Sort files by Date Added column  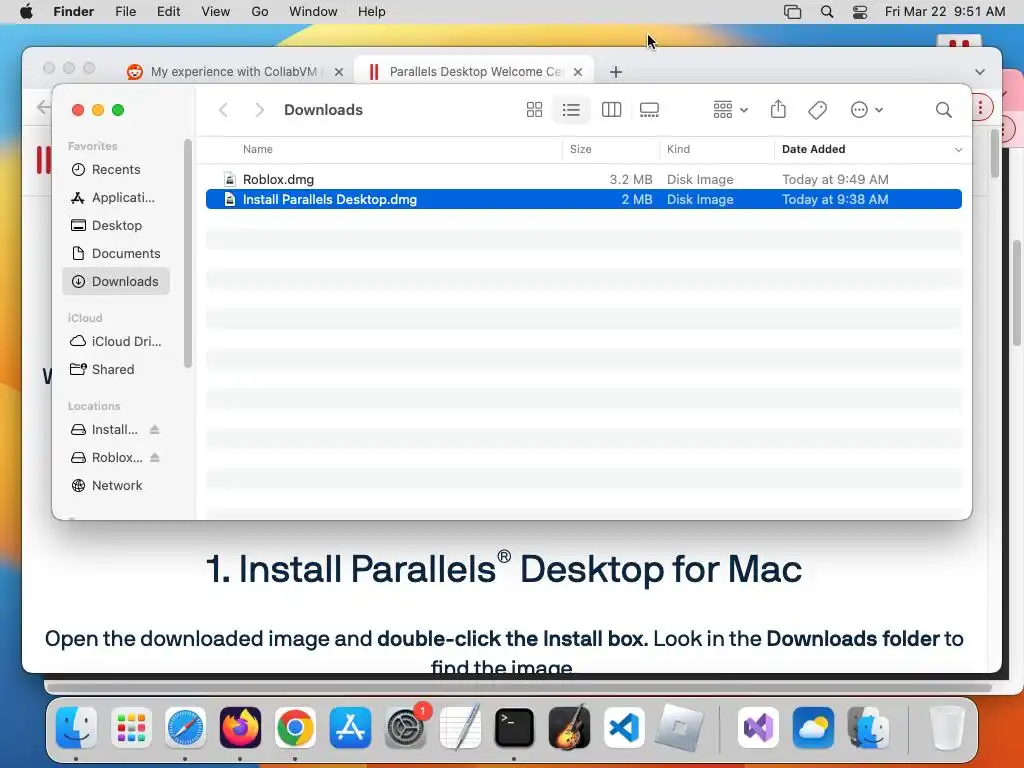(x=813, y=150)
